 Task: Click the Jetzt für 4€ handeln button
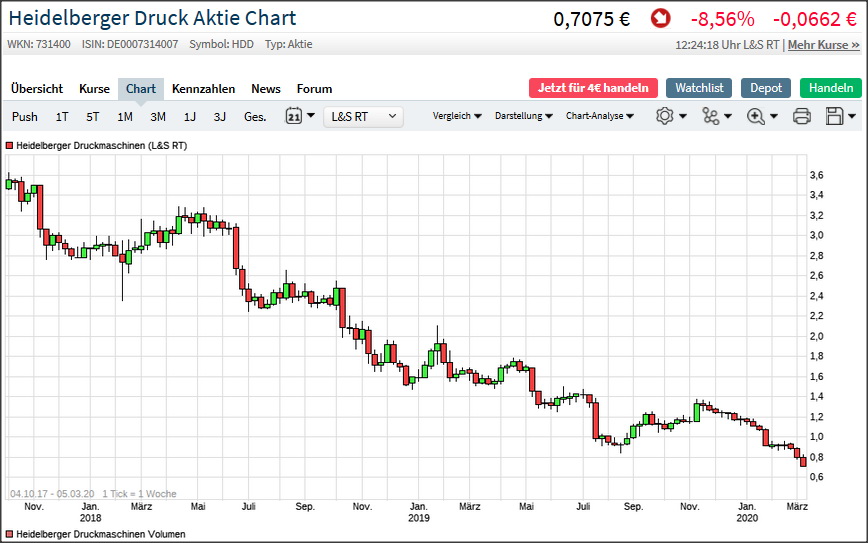pyautogui.click(x=594, y=88)
